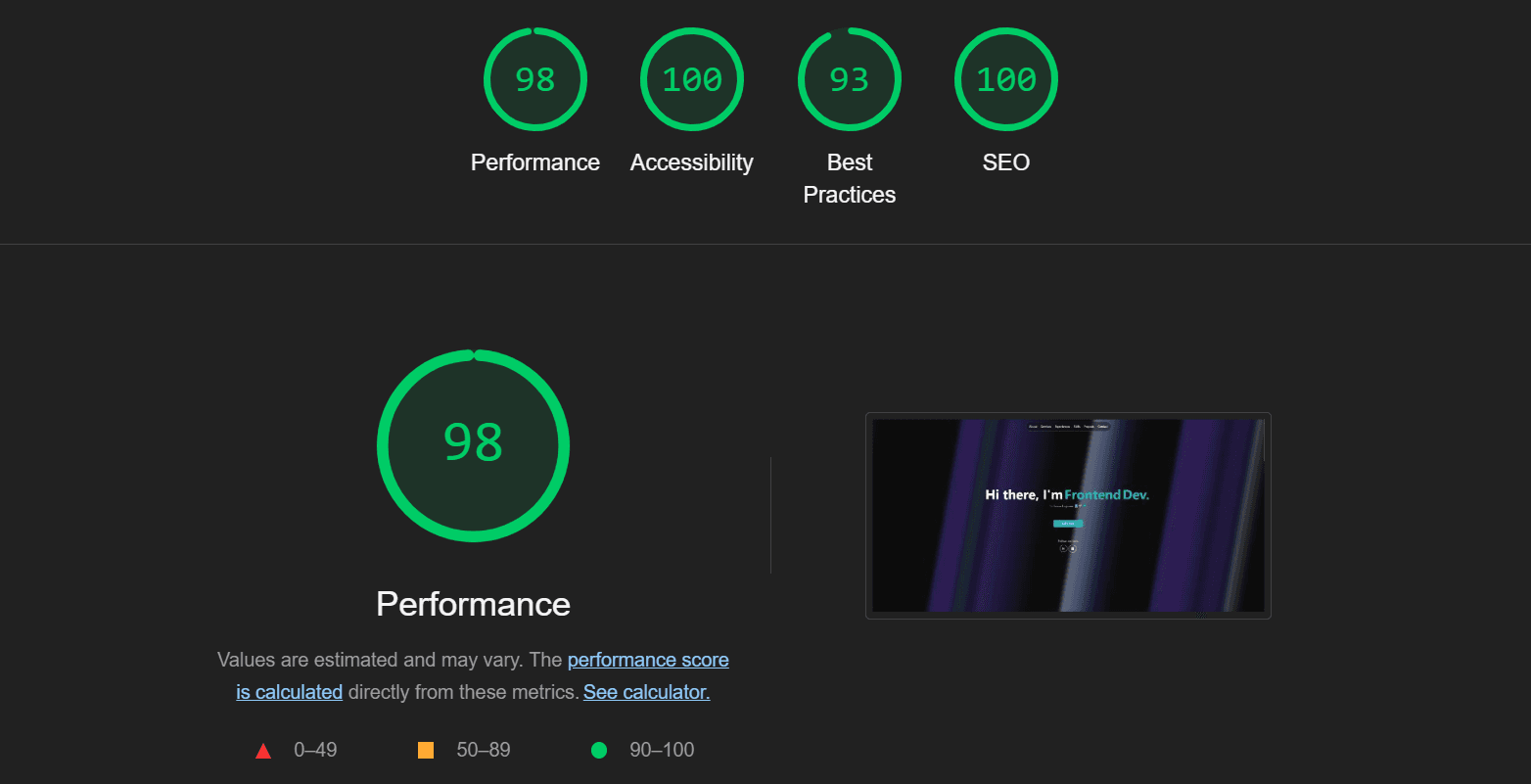Click the orange square average-range legend icon

pos(426,751)
